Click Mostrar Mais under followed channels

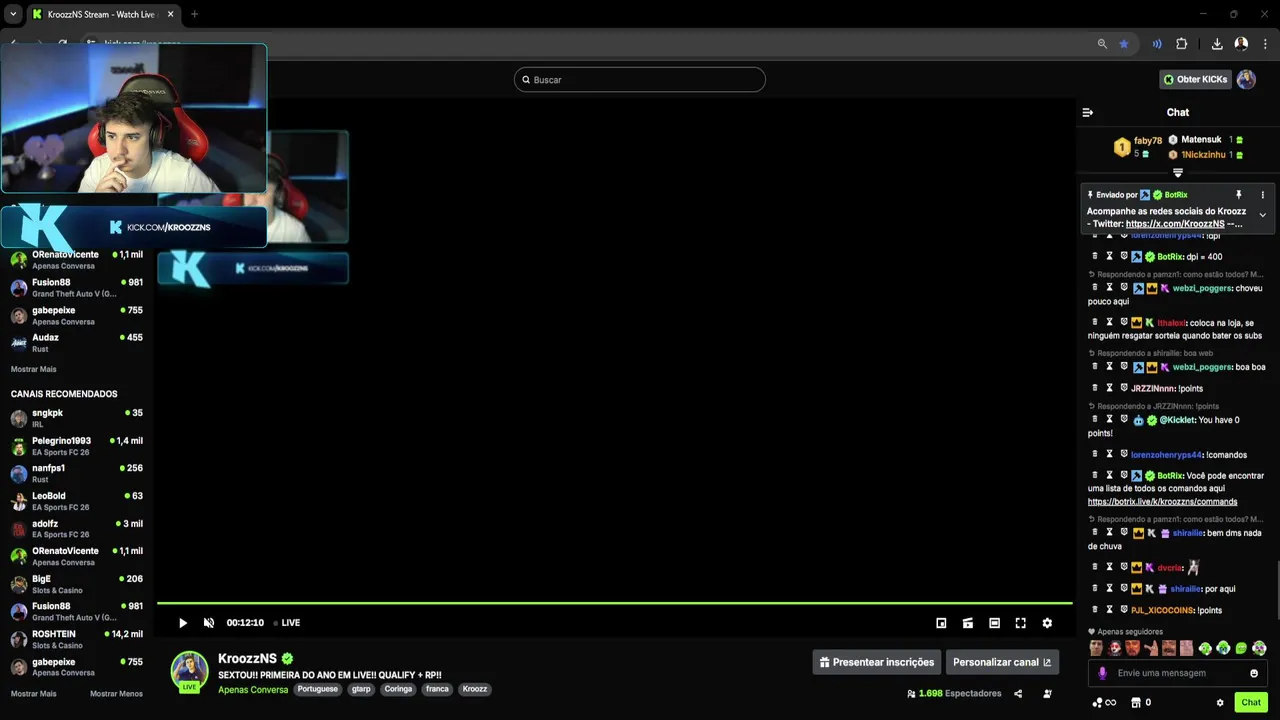click(x=34, y=369)
